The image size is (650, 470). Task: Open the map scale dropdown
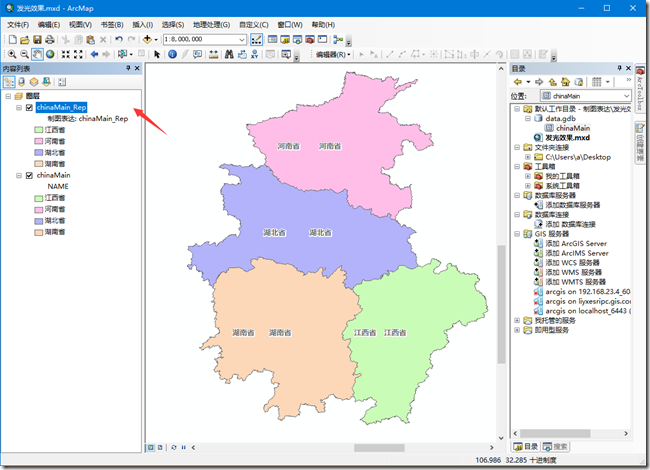[x=242, y=39]
